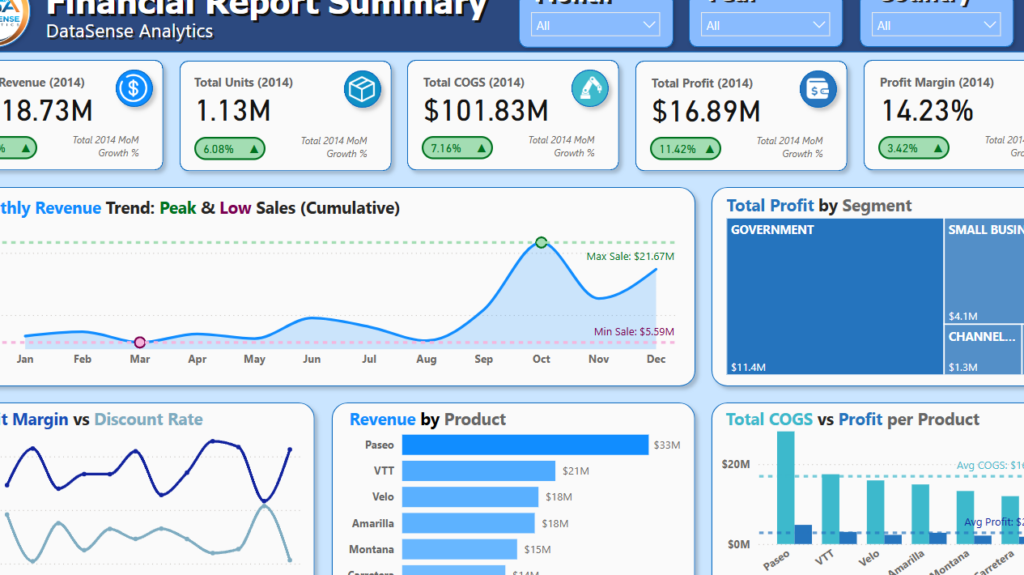This screenshot has height=575, width=1024.
Task: Select the Velo bar in Revenue by Product
Action: 470,497
